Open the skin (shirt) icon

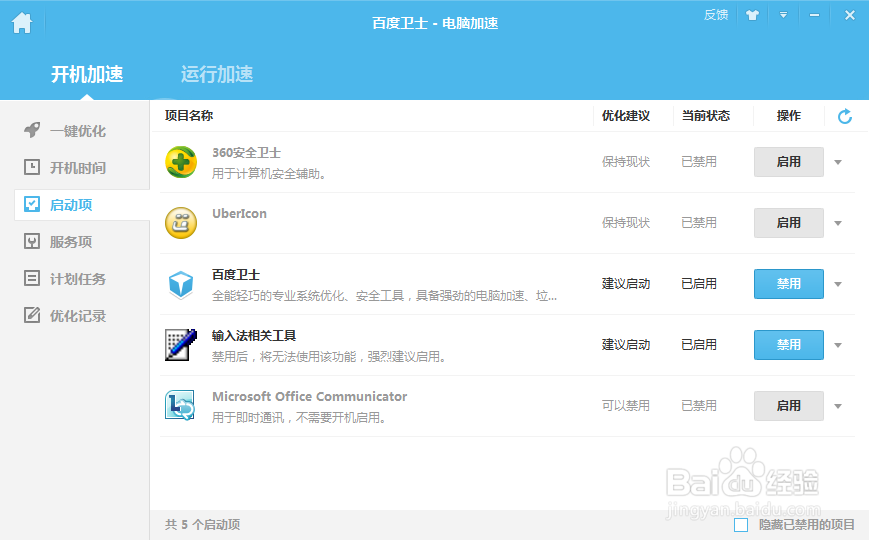(x=752, y=15)
